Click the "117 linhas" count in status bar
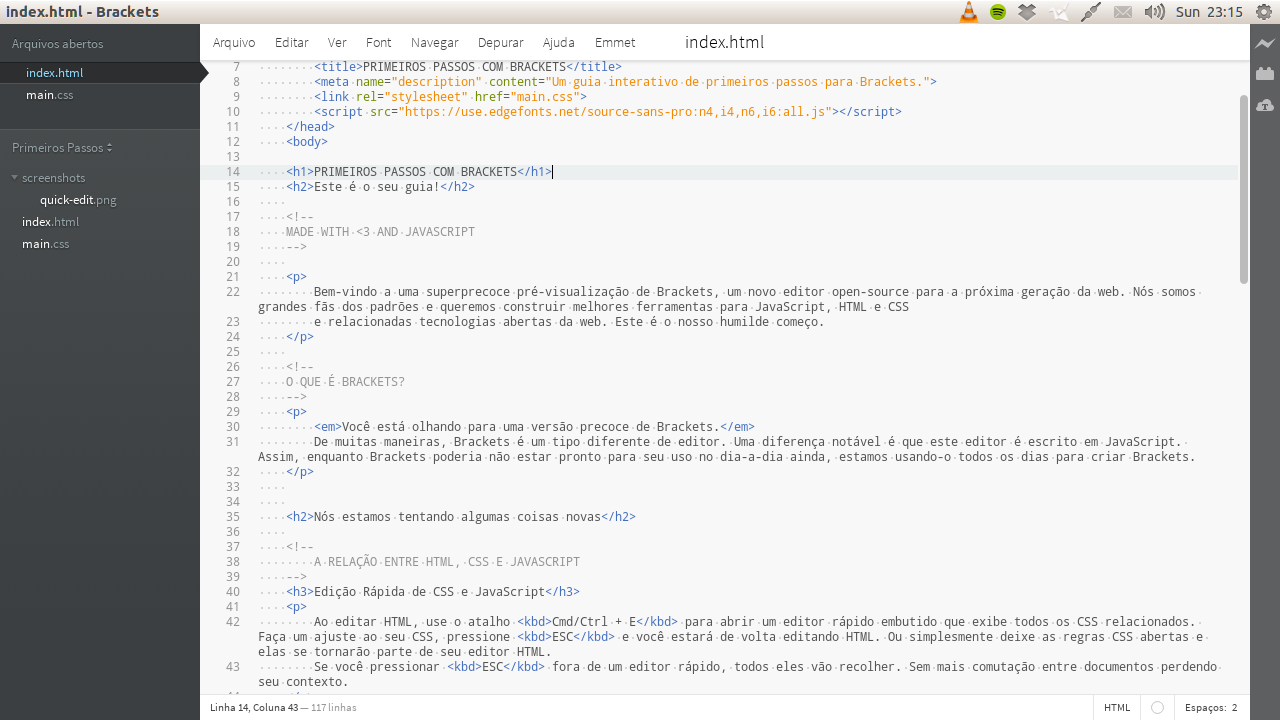This screenshot has height=720, width=1280. [x=334, y=707]
